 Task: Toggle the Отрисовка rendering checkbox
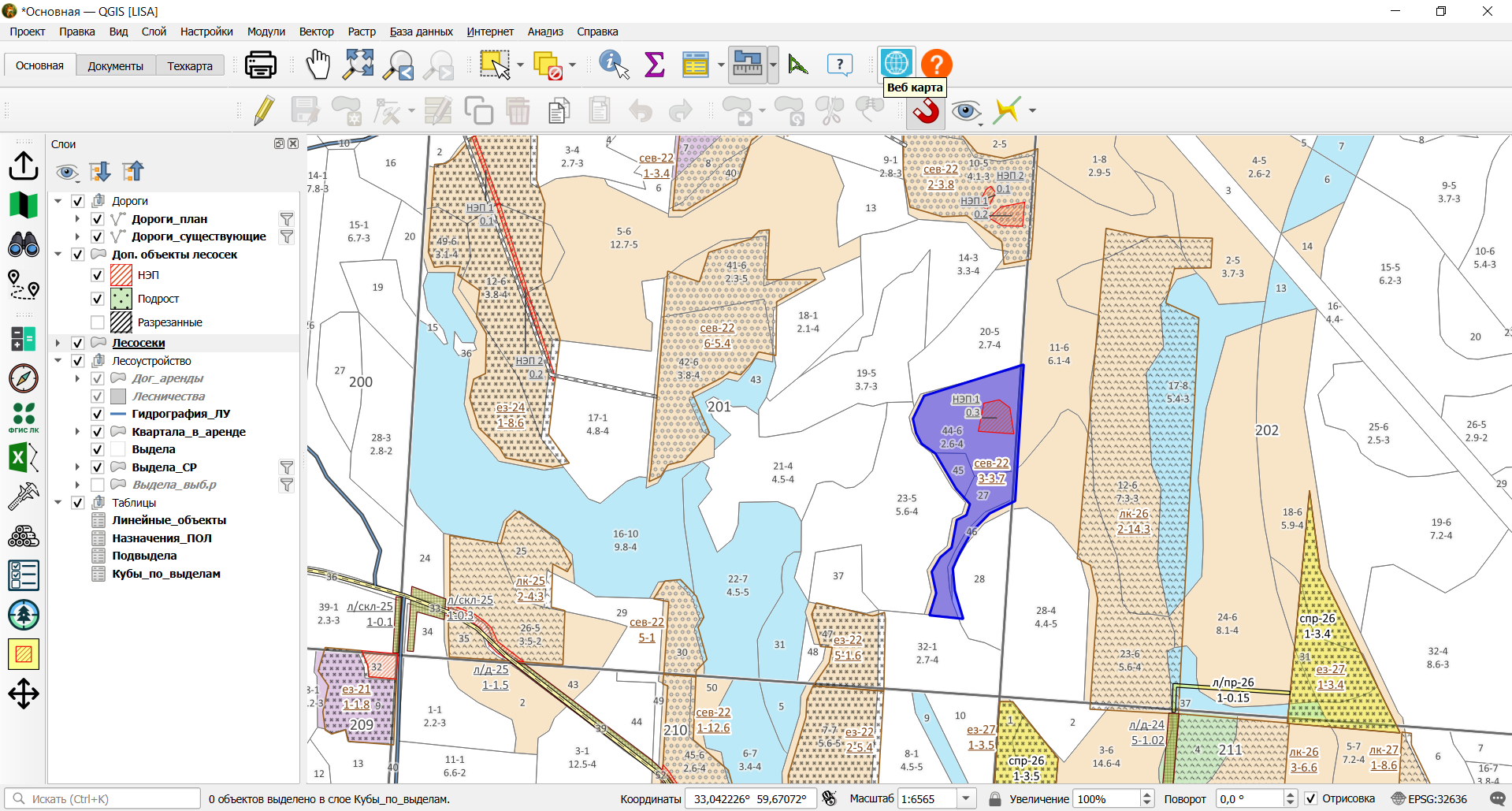tap(1311, 798)
